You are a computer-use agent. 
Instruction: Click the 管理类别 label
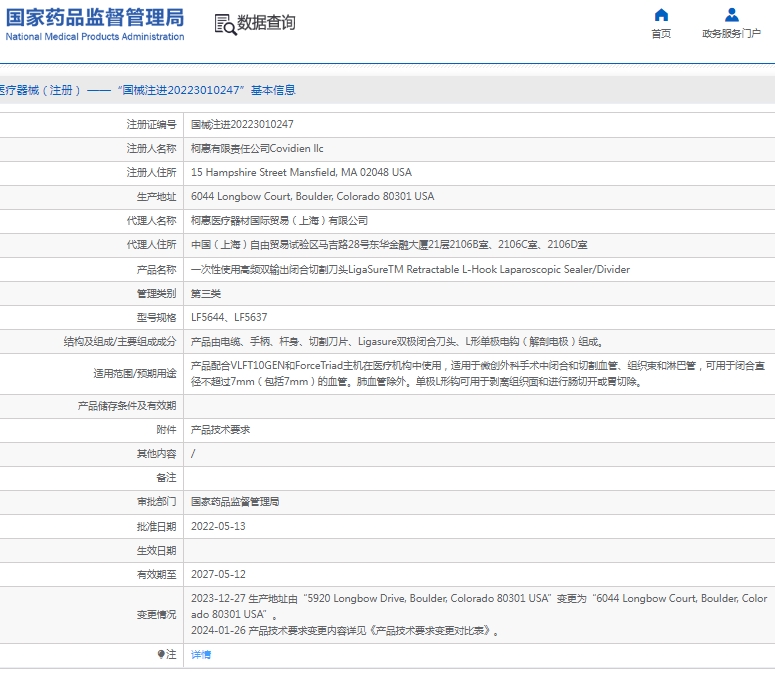[156, 294]
